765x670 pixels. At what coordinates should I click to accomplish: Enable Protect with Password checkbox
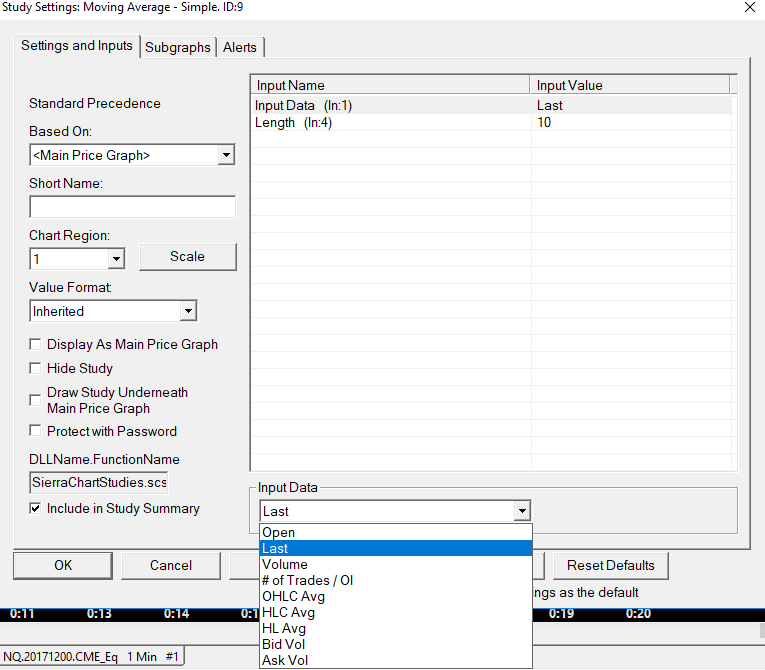tap(35, 431)
